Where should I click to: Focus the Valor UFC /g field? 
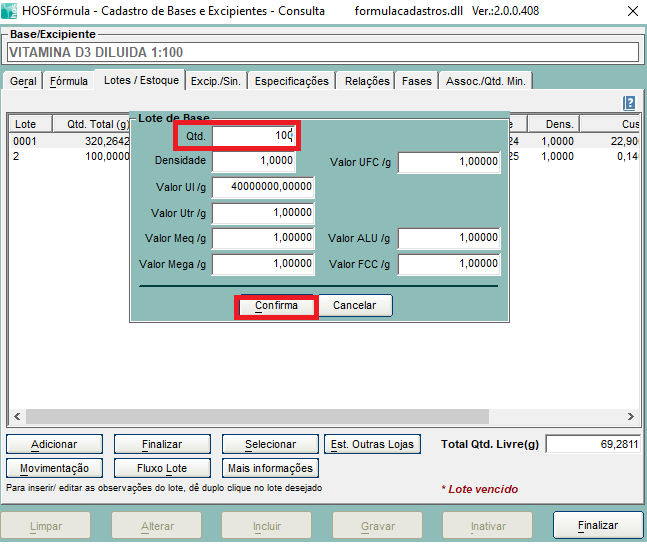click(449, 161)
